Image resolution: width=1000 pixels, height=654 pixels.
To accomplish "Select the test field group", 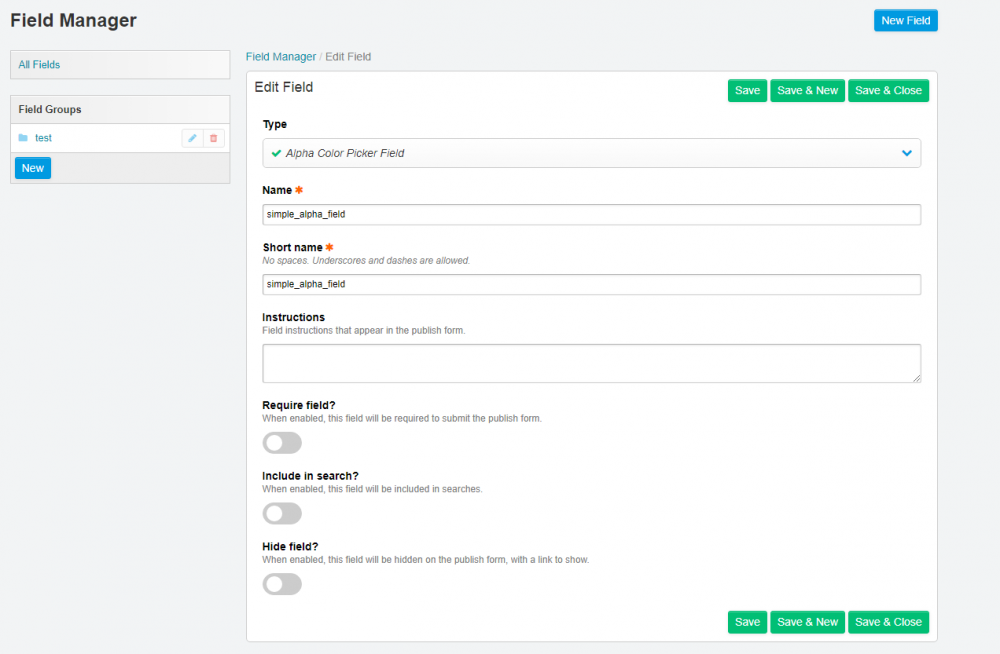I will point(43,138).
